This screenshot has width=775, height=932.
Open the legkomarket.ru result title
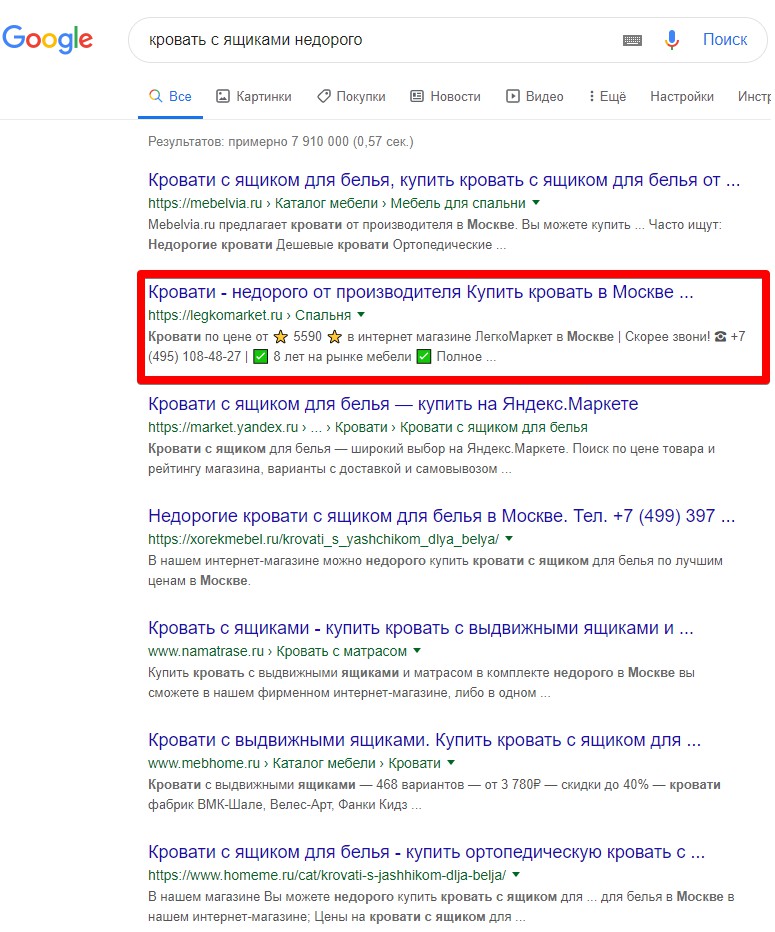pos(421,292)
